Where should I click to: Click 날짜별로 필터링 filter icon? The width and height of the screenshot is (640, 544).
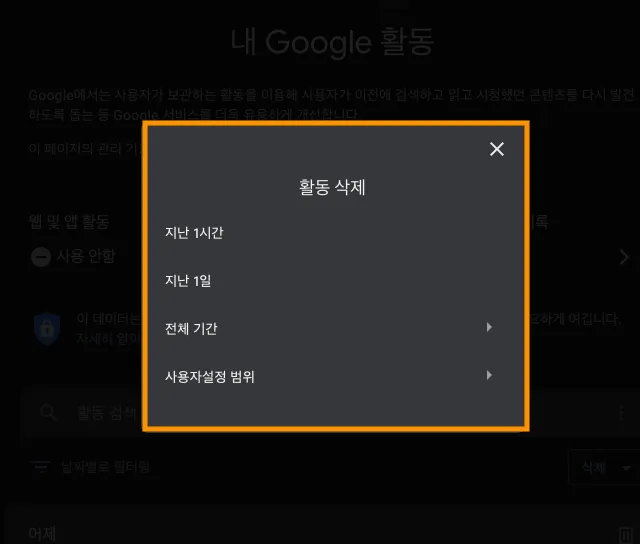(41, 466)
